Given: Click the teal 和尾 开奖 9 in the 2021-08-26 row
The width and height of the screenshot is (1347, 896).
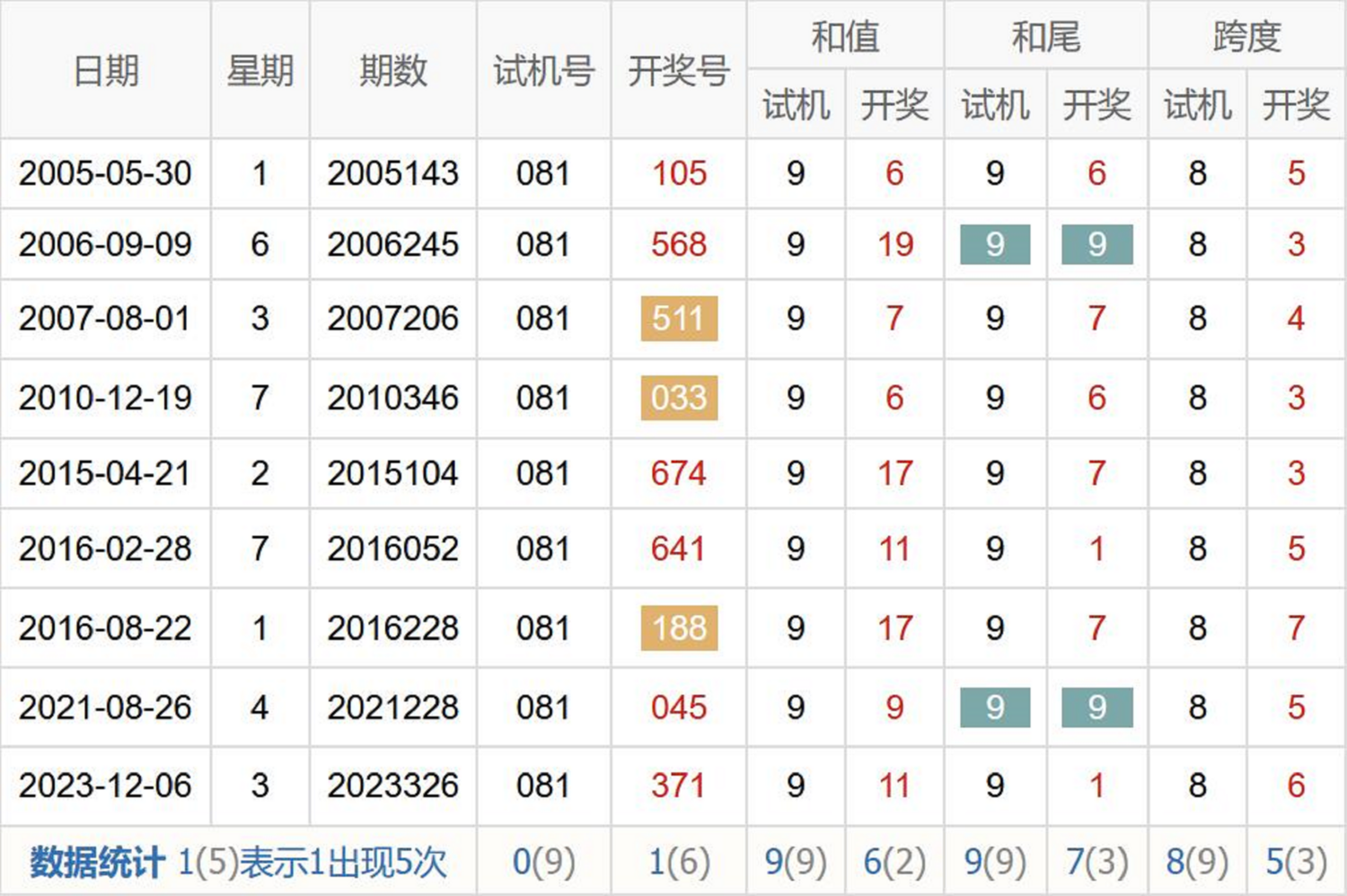Looking at the screenshot, I should [x=1096, y=707].
